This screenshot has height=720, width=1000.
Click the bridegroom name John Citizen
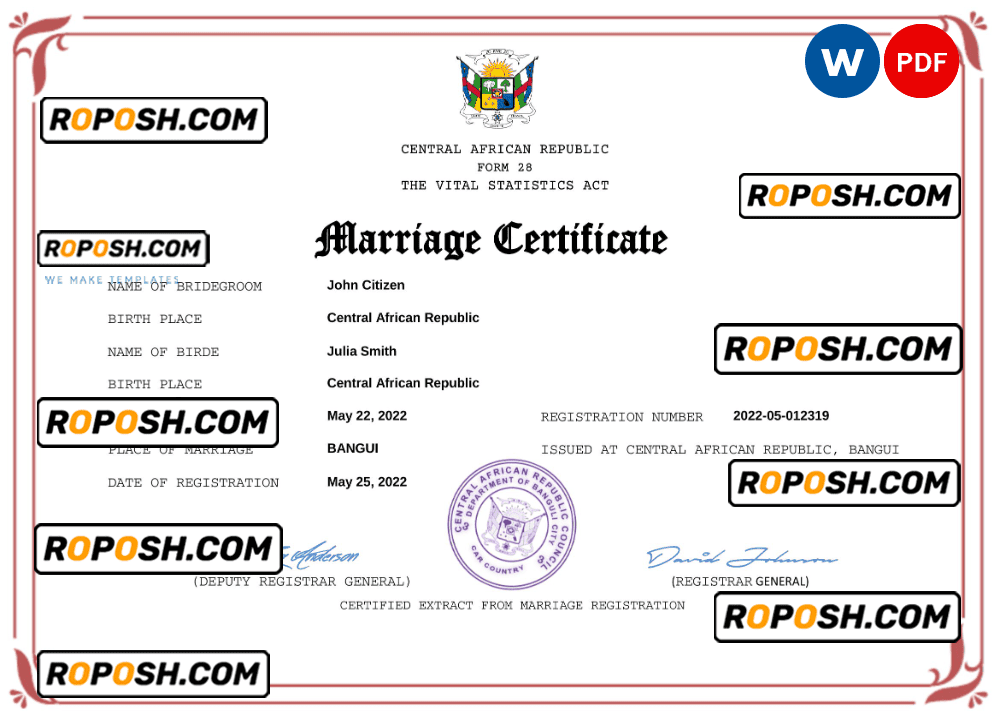(x=366, y=285)
